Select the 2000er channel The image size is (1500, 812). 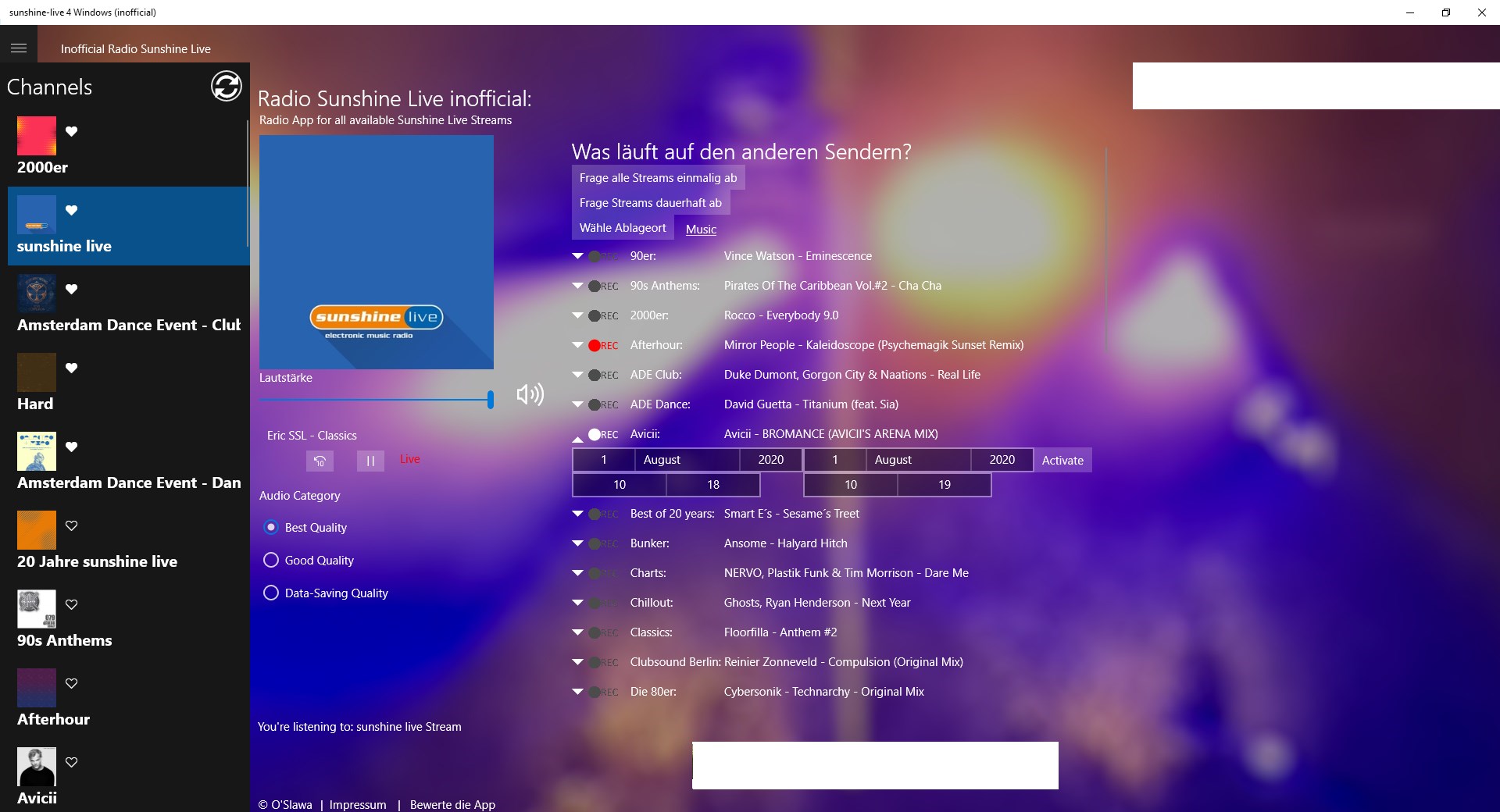coord(129,147)
